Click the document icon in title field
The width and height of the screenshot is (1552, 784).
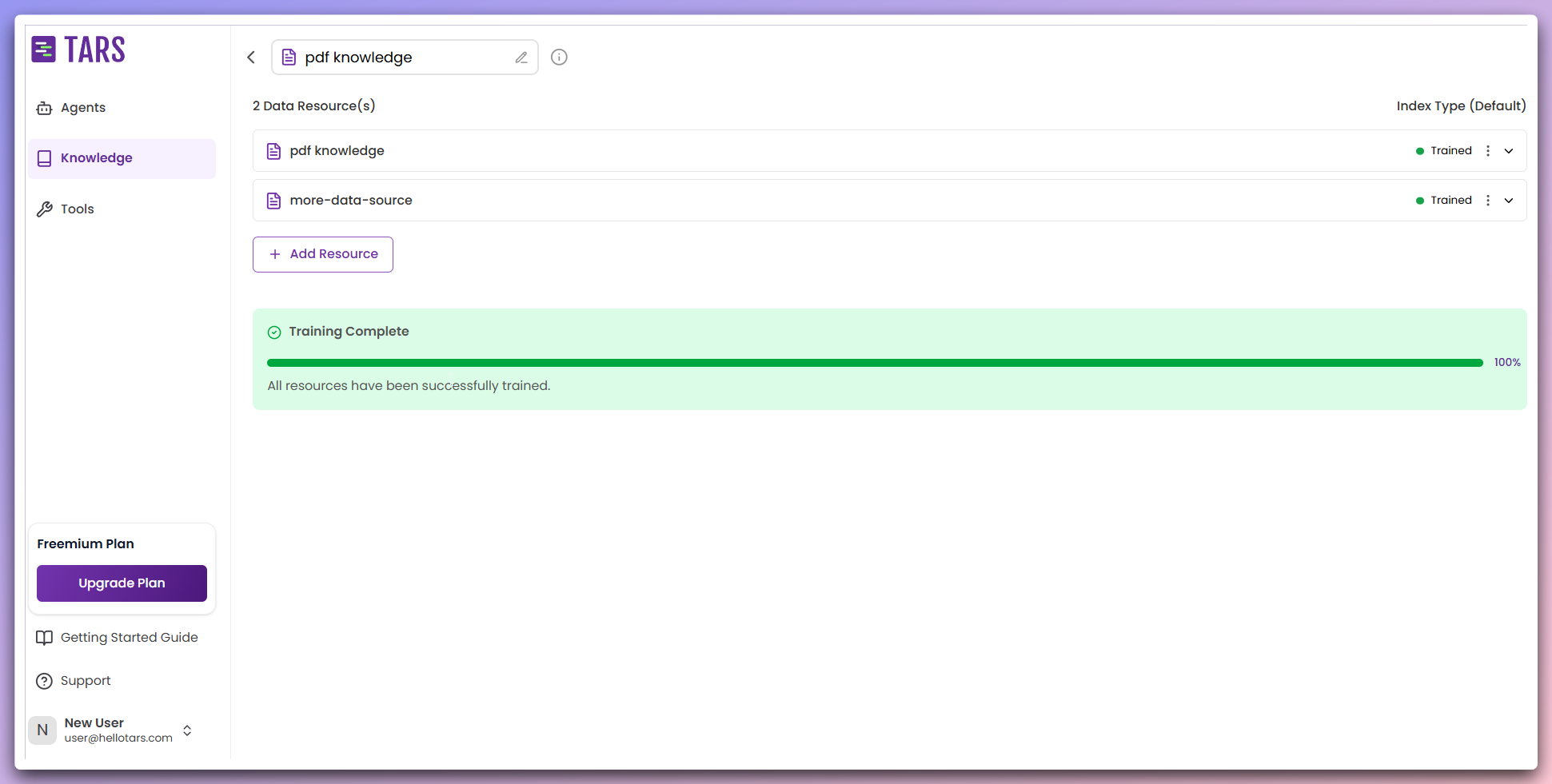tap(289, 58)
